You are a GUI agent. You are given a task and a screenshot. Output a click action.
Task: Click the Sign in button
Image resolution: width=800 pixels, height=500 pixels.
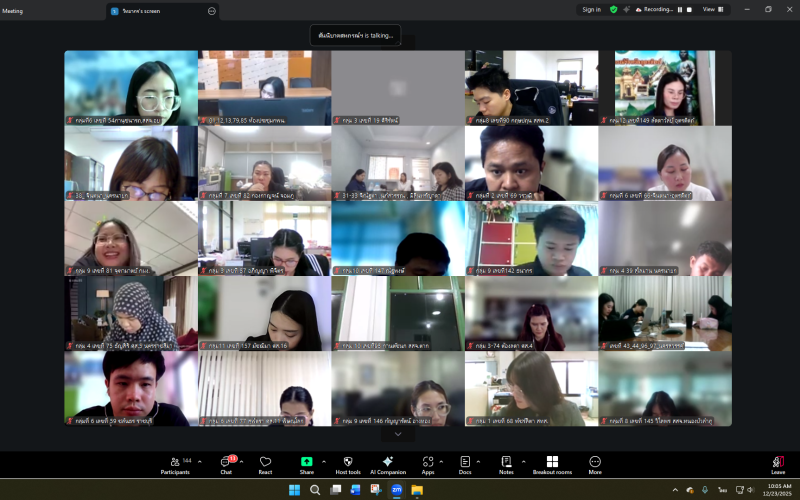pyautogui.click(x=591, y=9)
